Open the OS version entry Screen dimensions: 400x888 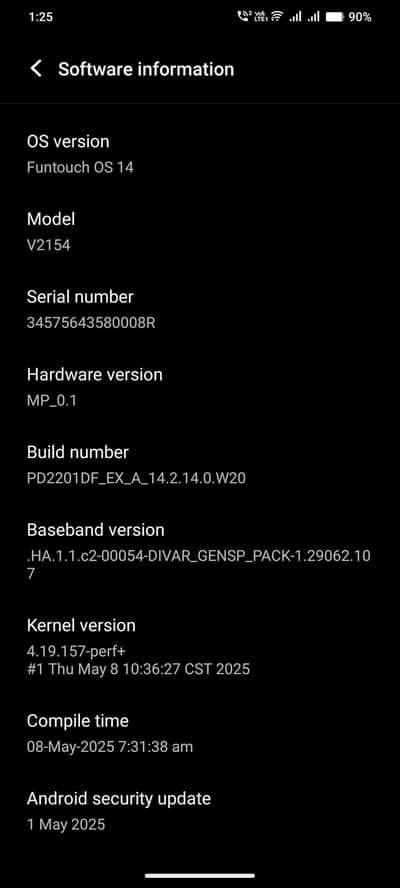point(200,154)
